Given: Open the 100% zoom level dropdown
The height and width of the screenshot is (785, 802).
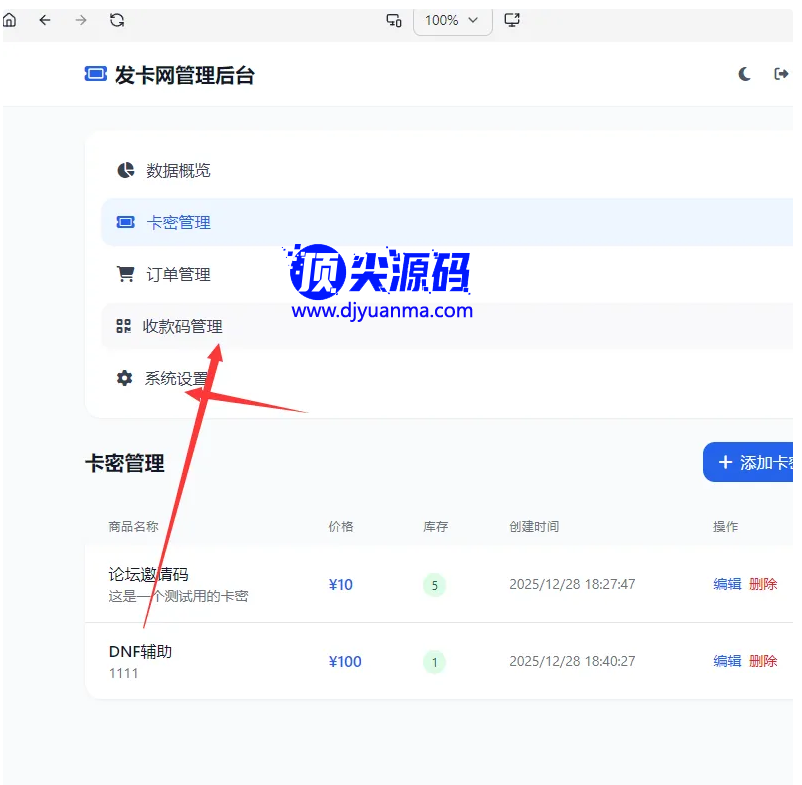Looking at the screenshot, I should 452,20.
